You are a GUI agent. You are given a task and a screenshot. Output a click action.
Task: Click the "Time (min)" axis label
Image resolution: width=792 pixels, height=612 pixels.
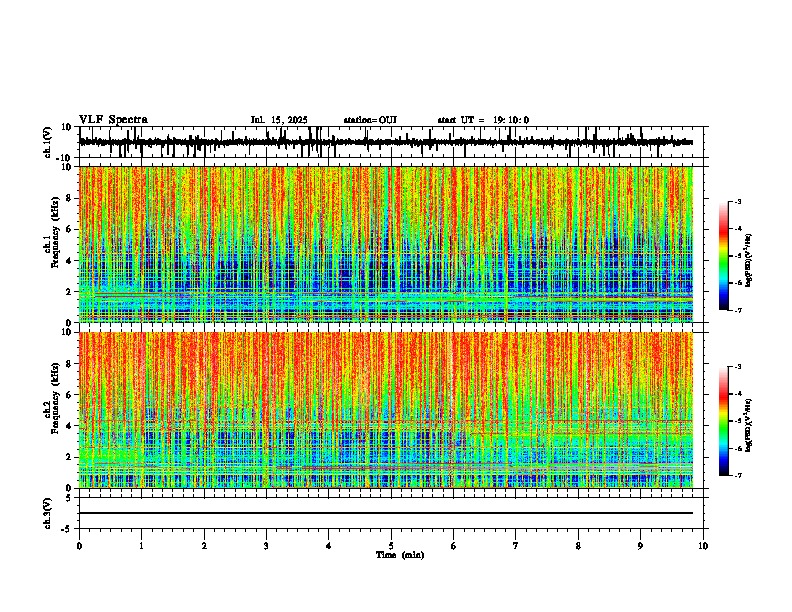[400, 555]
